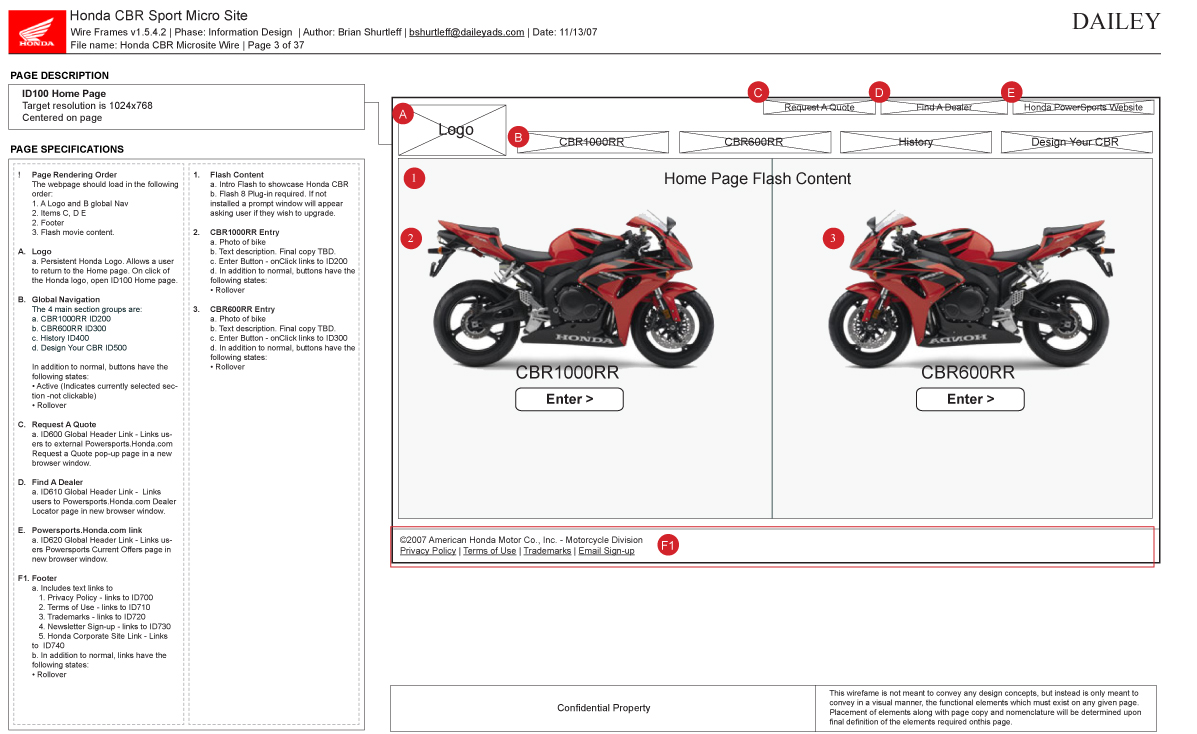The width and height of the screenshot is (1197, 734).
Task: Click the Honda logo in the header
Action: coord(37,30)
